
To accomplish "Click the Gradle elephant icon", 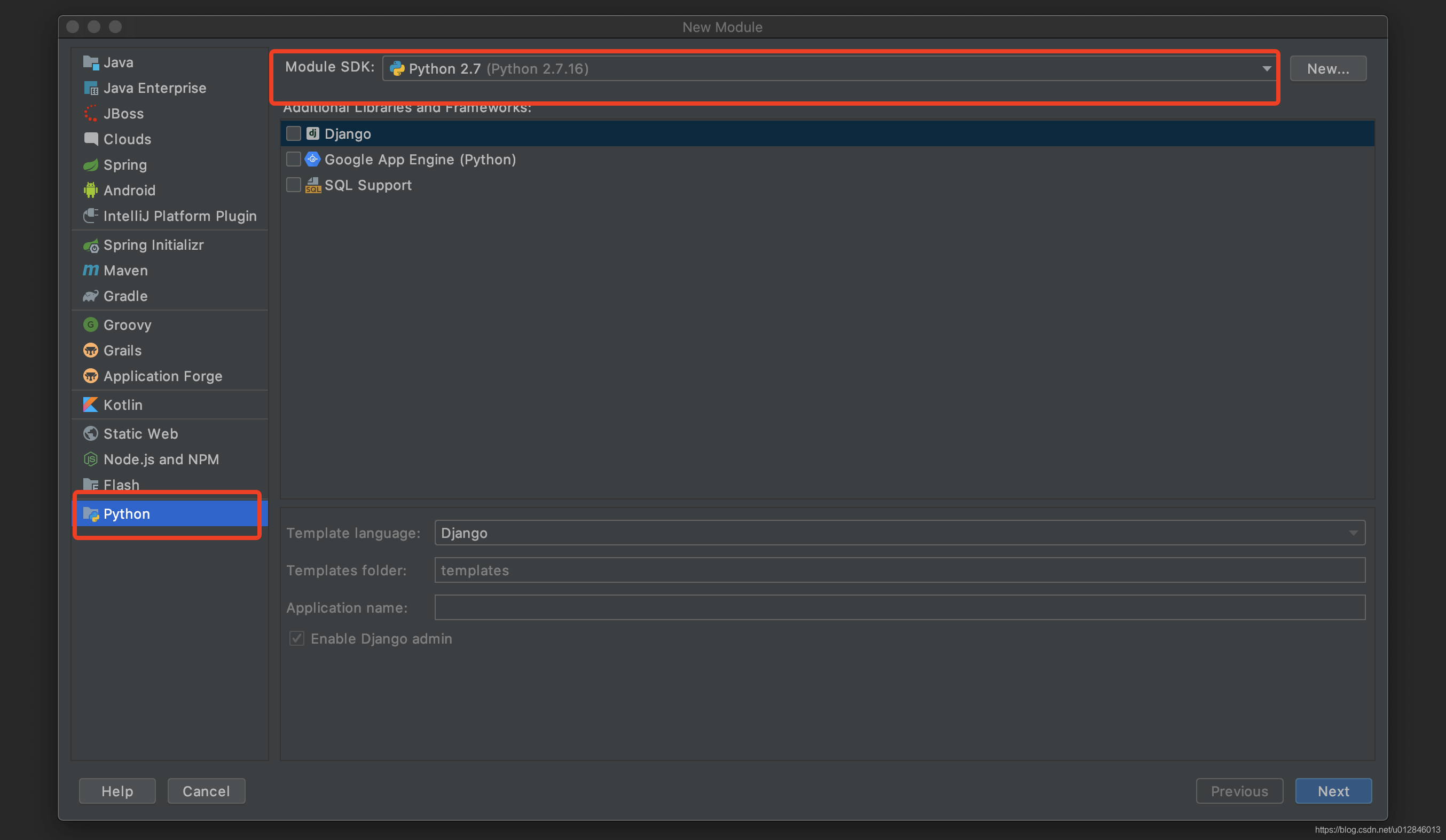I will click(x=91, y=296).
